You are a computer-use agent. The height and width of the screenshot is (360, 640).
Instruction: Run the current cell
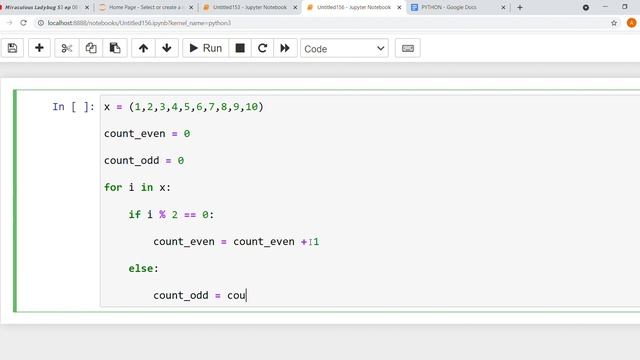point(206,48)
